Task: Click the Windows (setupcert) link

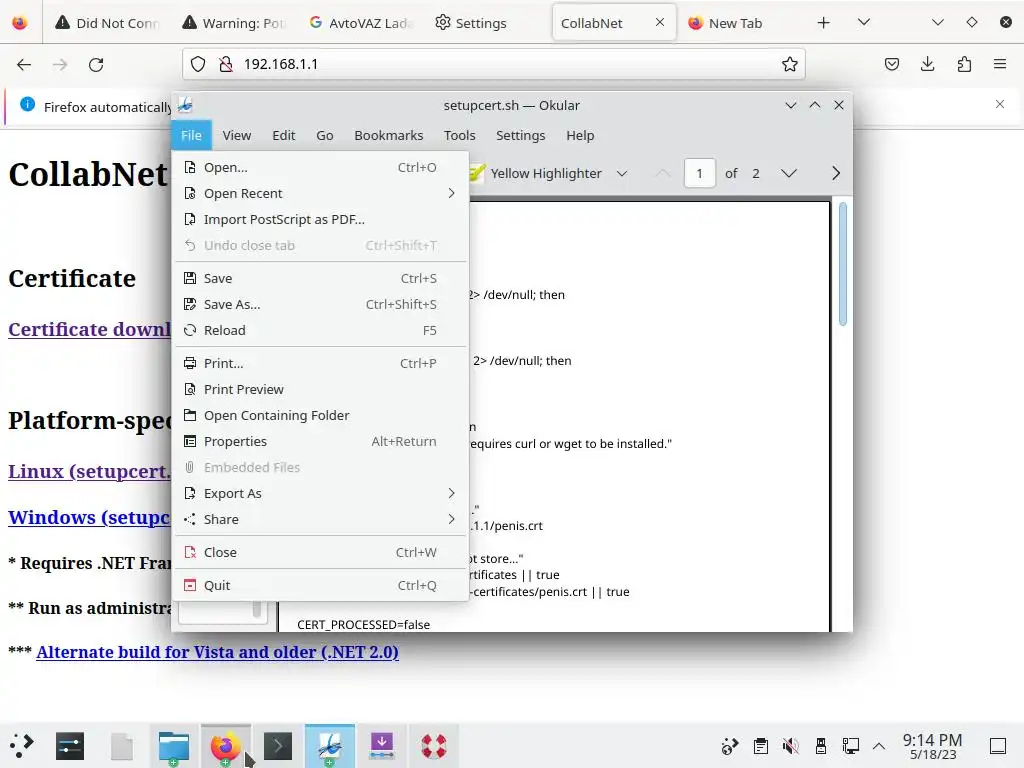Action: 89,517
